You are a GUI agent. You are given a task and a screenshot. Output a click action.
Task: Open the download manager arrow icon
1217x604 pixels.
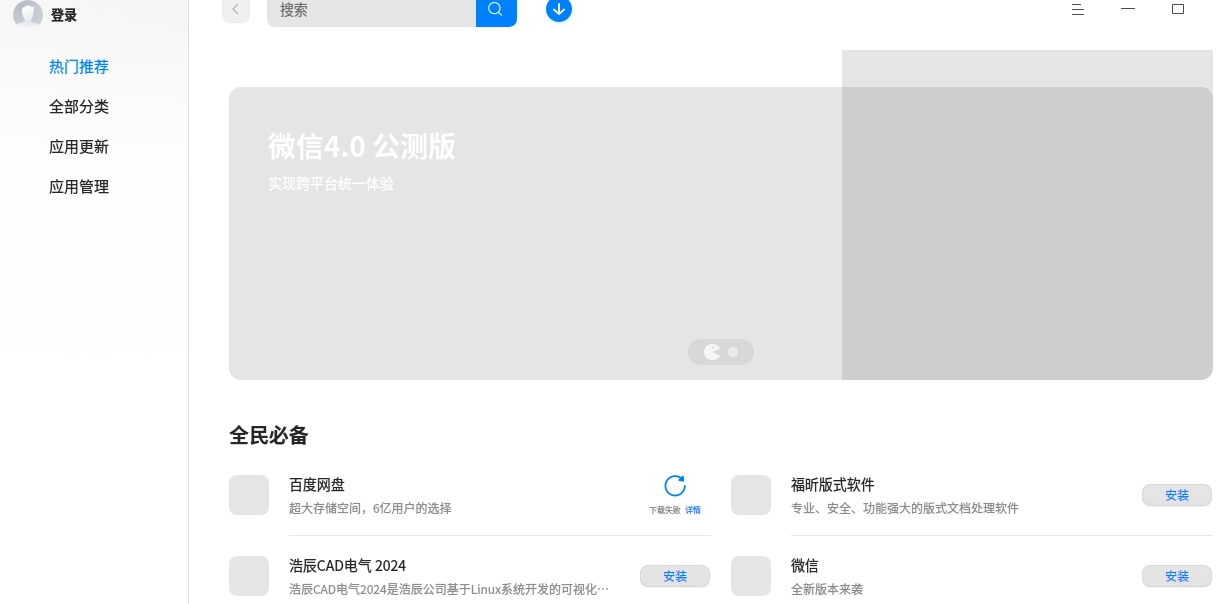[x=559, y=10]
